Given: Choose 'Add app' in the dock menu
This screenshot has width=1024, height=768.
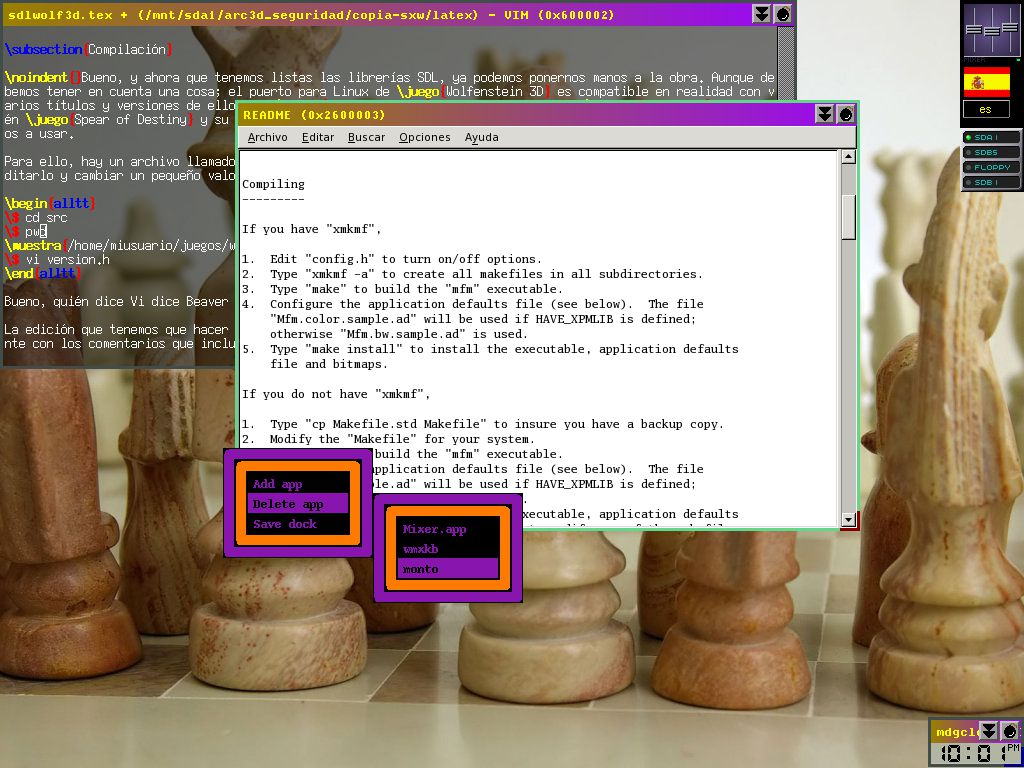Looking at the screenshot, I should 298,484.
